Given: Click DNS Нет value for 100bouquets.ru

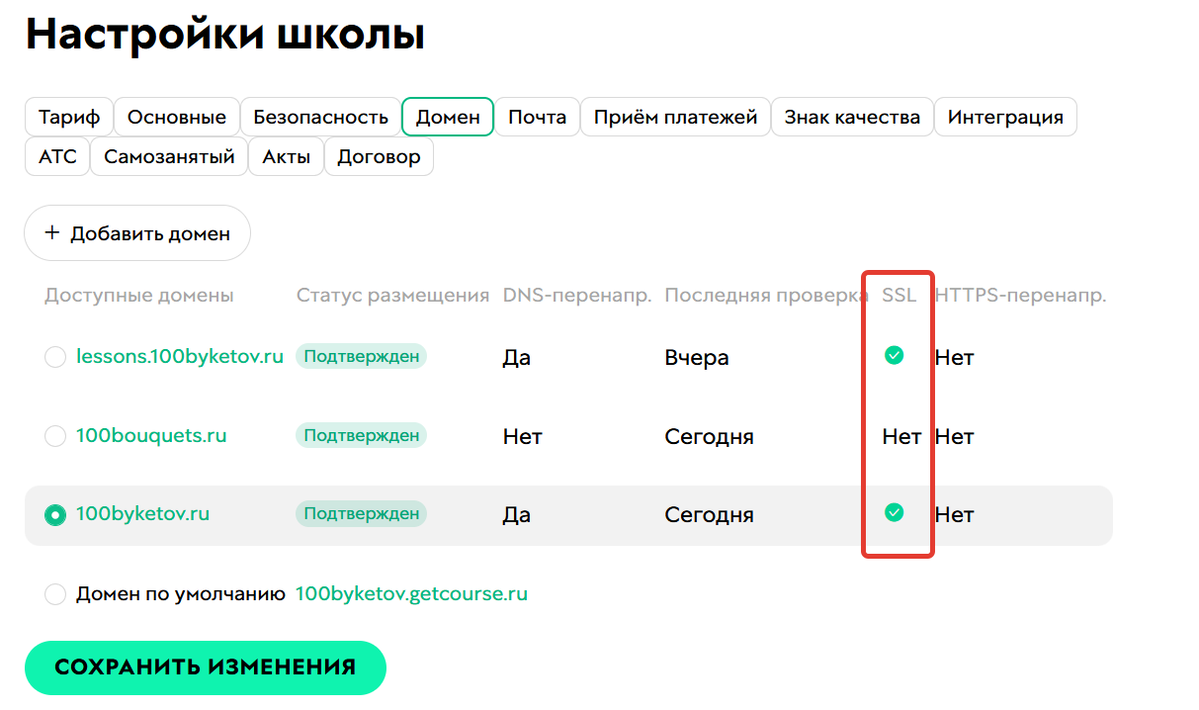Looking at the screenshot, I should click(522, 436).
